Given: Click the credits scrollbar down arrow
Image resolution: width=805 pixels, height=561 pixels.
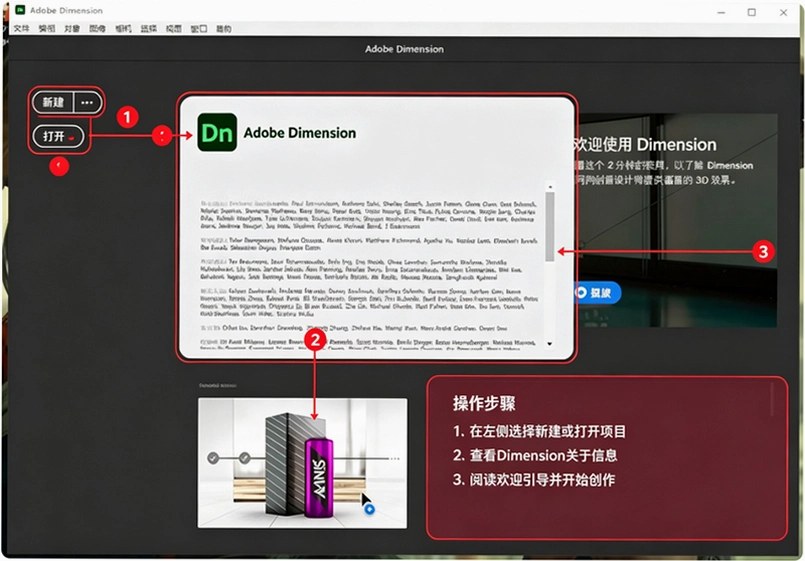Looking at the screenshot, I should pos(550,343).
